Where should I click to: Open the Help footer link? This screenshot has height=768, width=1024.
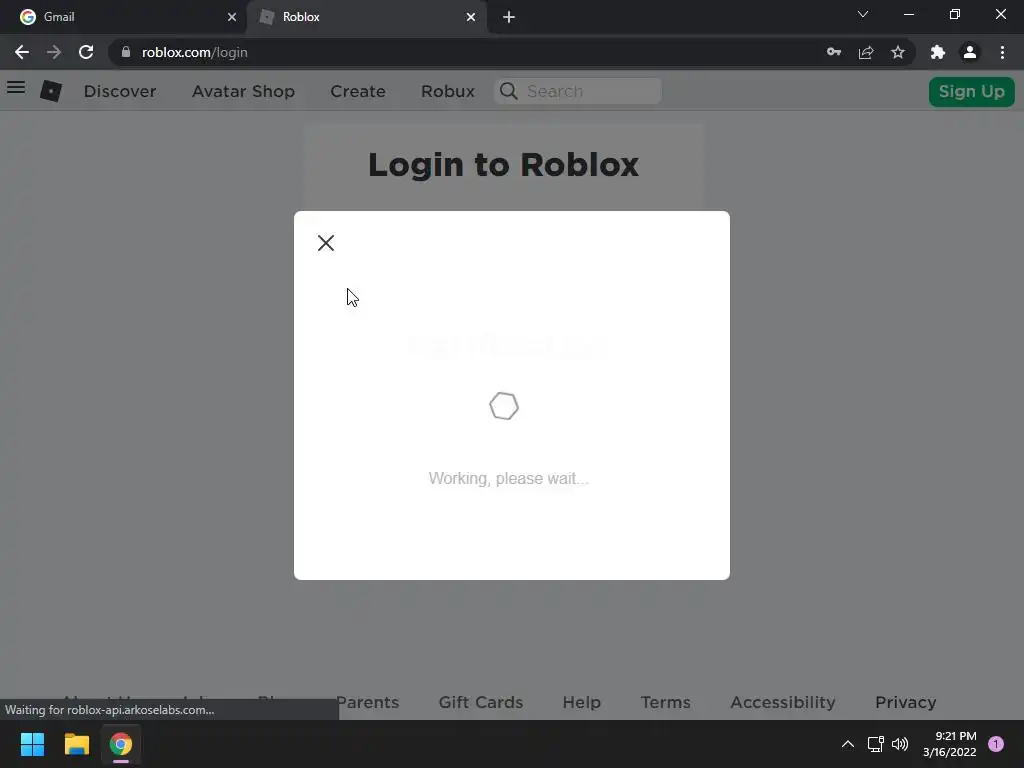581,702
